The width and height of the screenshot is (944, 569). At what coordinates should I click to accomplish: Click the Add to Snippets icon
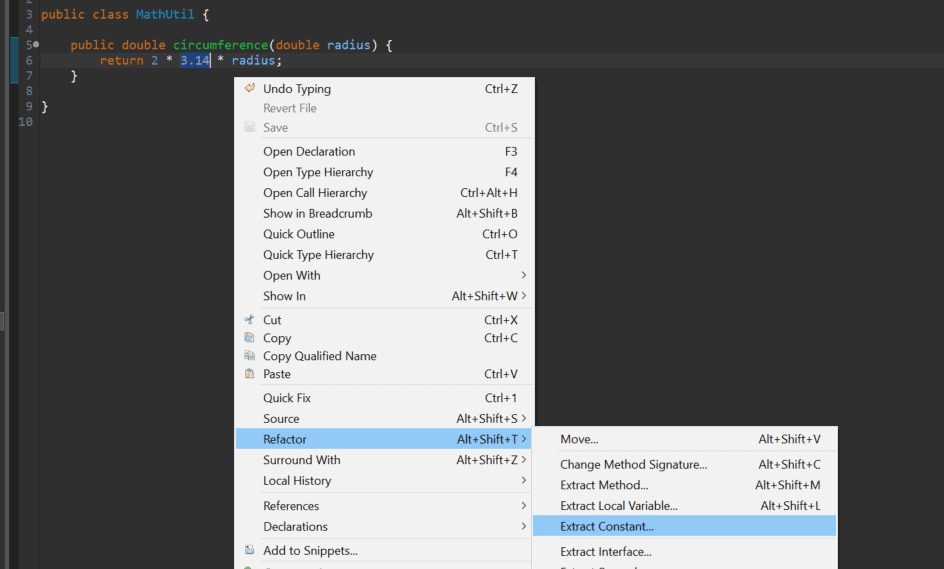pos(249,550)
